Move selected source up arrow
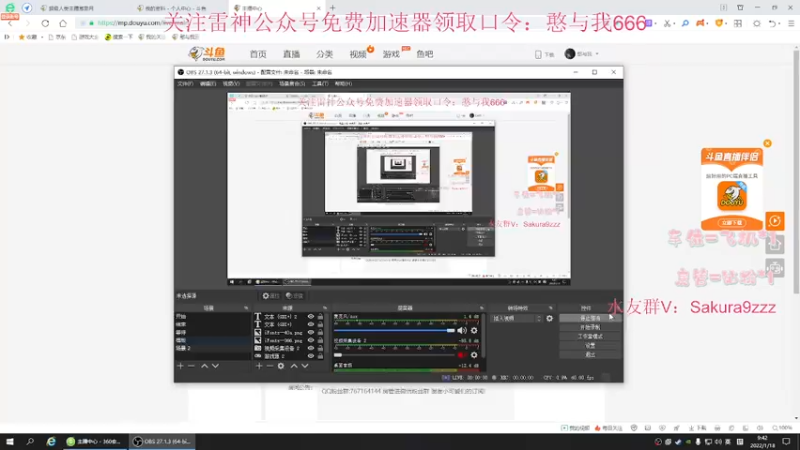This screenshot has width=800, height=450. tap(294, 366)
